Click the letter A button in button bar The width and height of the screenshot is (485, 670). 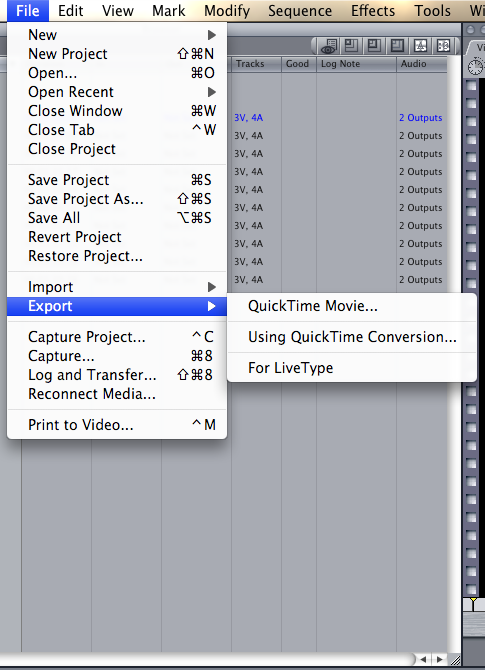tap(420, 46)
